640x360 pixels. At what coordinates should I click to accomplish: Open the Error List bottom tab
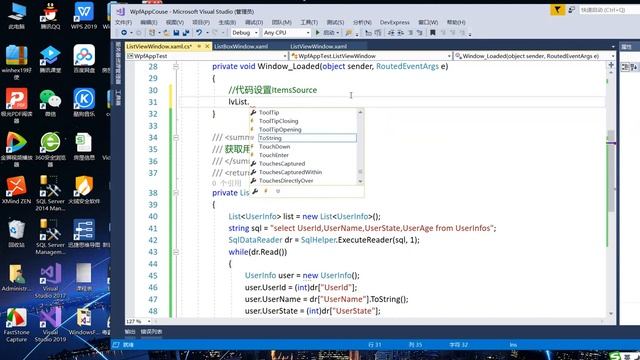pyautogui.click(x=151, y=332)
